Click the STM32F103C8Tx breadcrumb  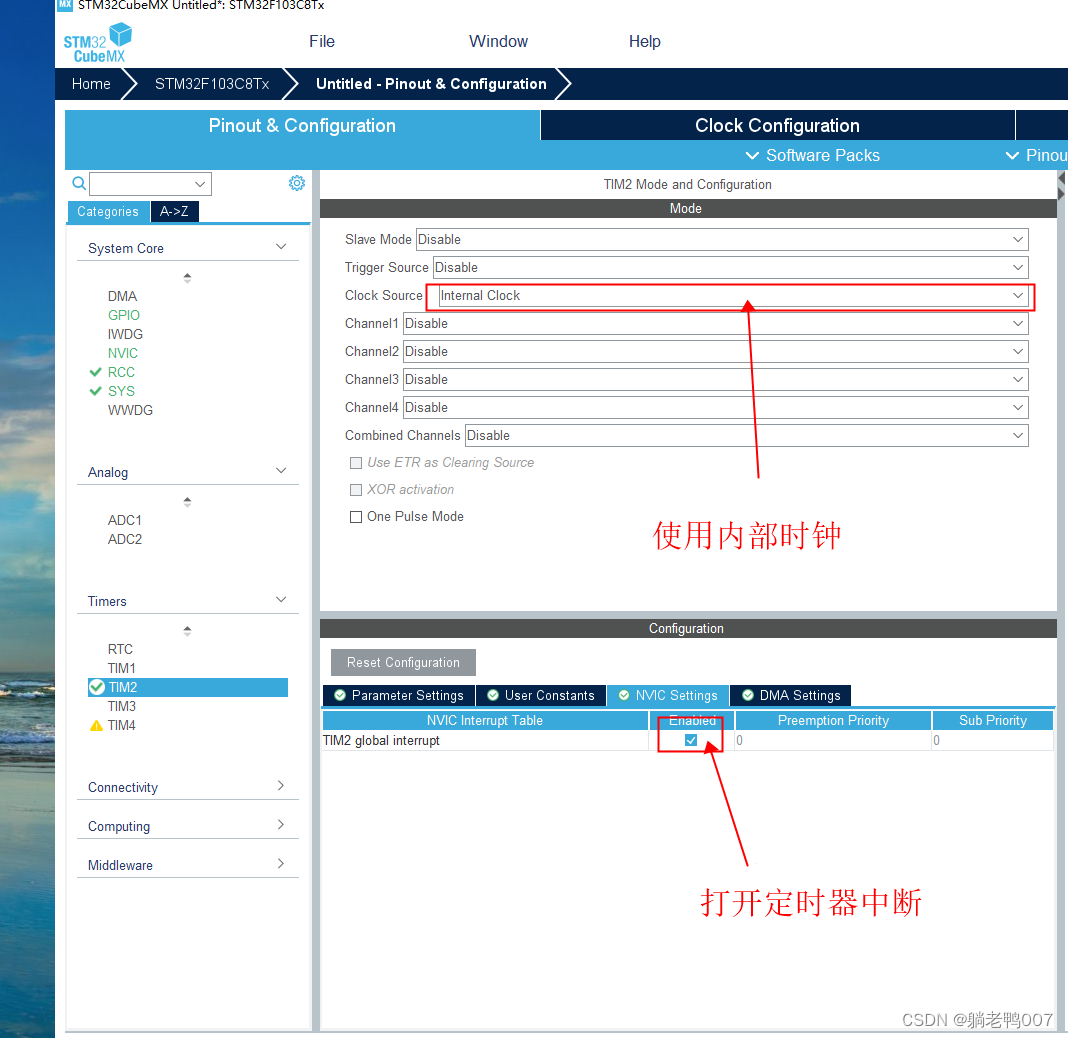point(212,84)
